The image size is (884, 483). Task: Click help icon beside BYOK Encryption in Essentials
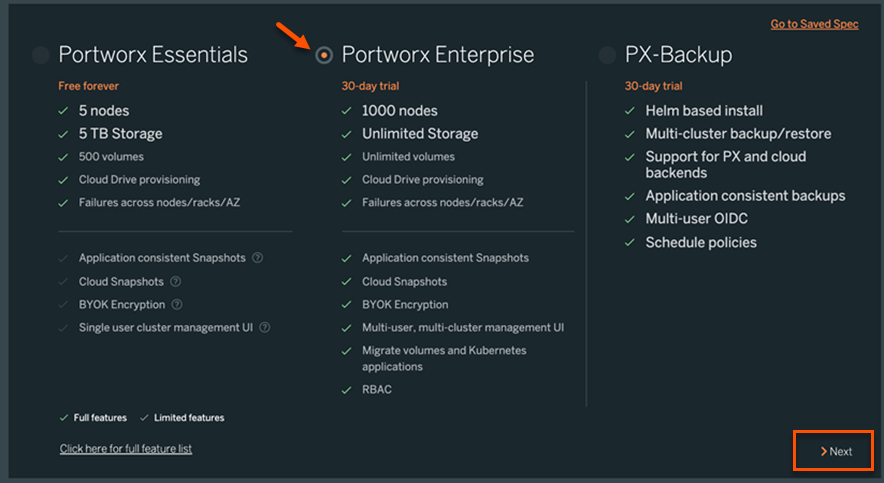click(177, 304)
